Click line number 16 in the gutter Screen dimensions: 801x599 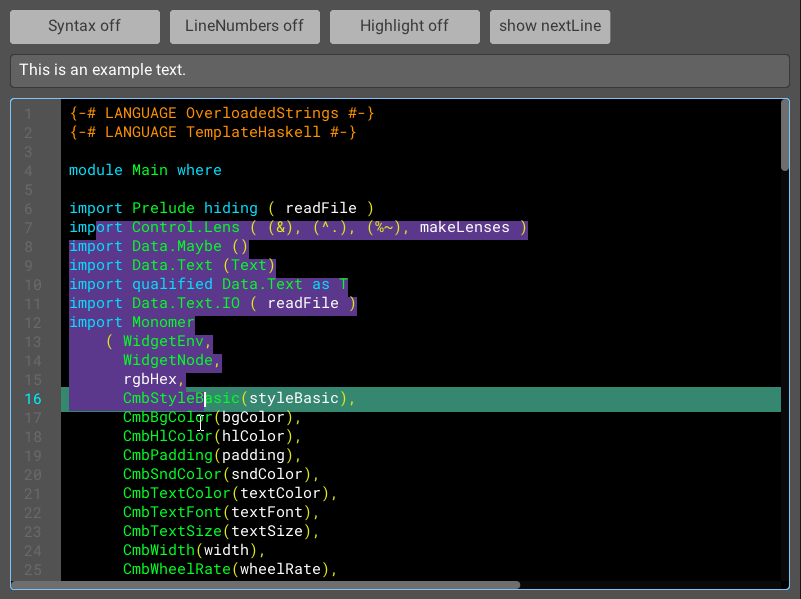(32, 398)
